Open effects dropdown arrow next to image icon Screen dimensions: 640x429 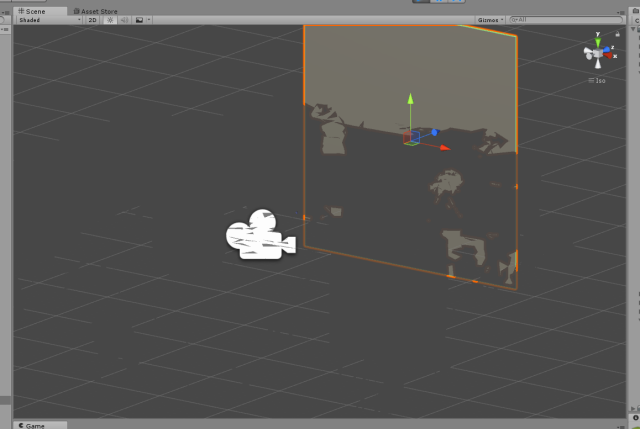tap(149, 20)
